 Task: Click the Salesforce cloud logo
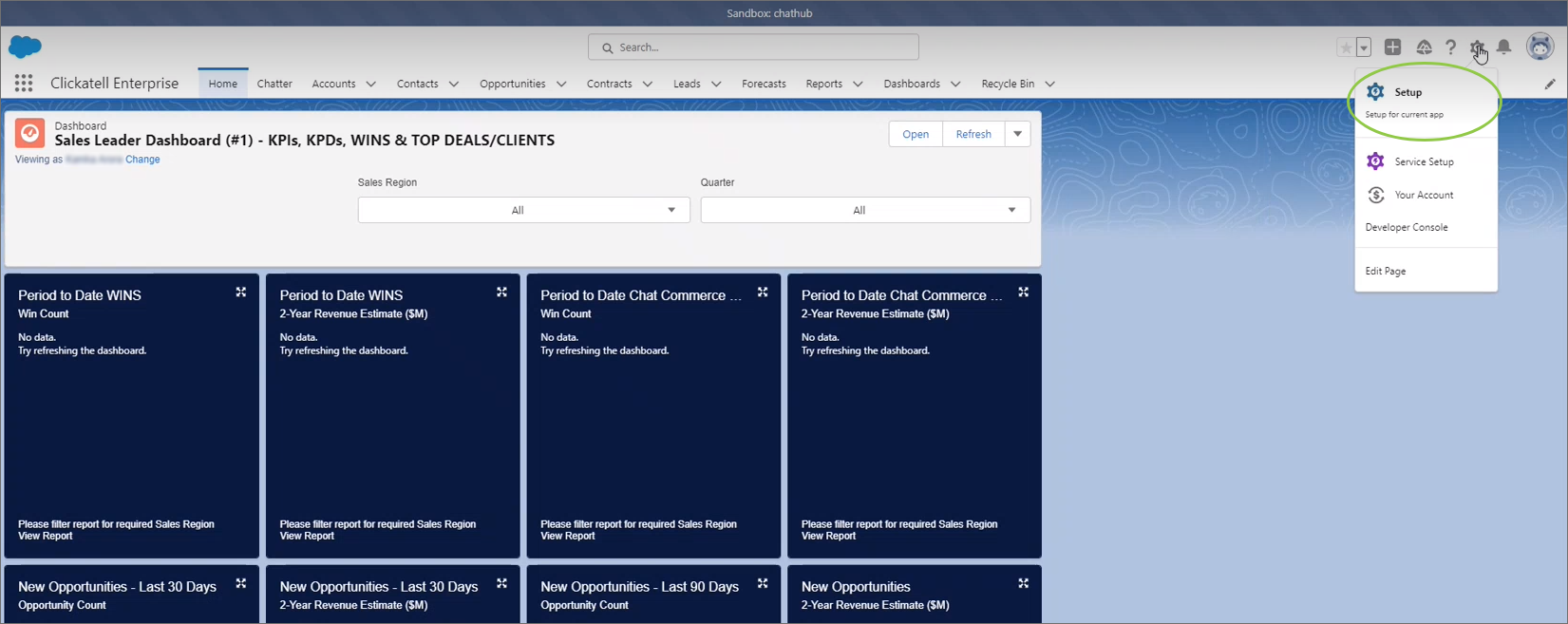25,47
